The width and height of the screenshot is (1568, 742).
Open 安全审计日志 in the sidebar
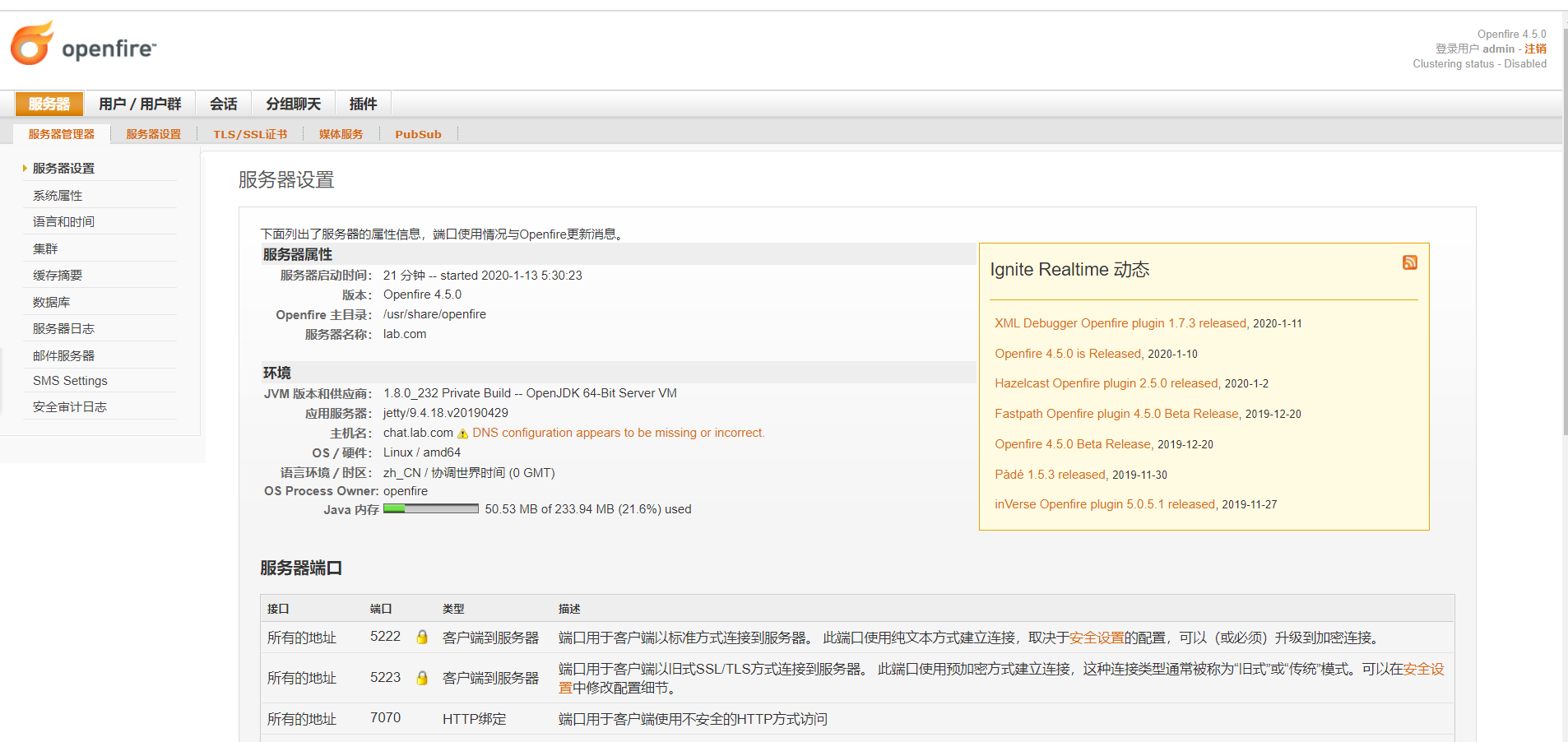point(70,406)
